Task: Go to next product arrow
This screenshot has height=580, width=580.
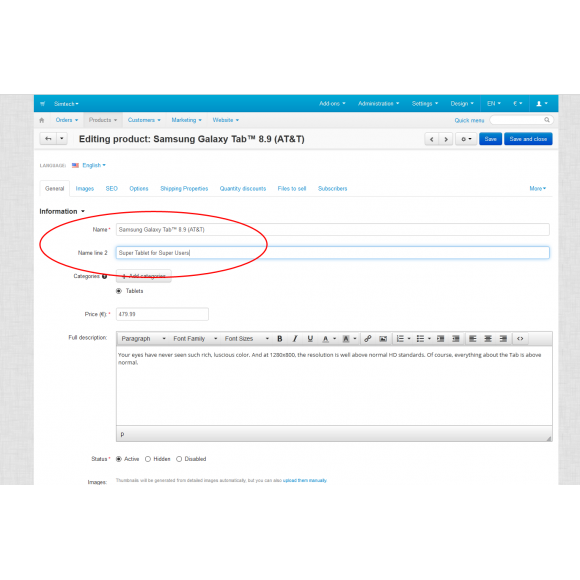Action: (x=446, y=139)
